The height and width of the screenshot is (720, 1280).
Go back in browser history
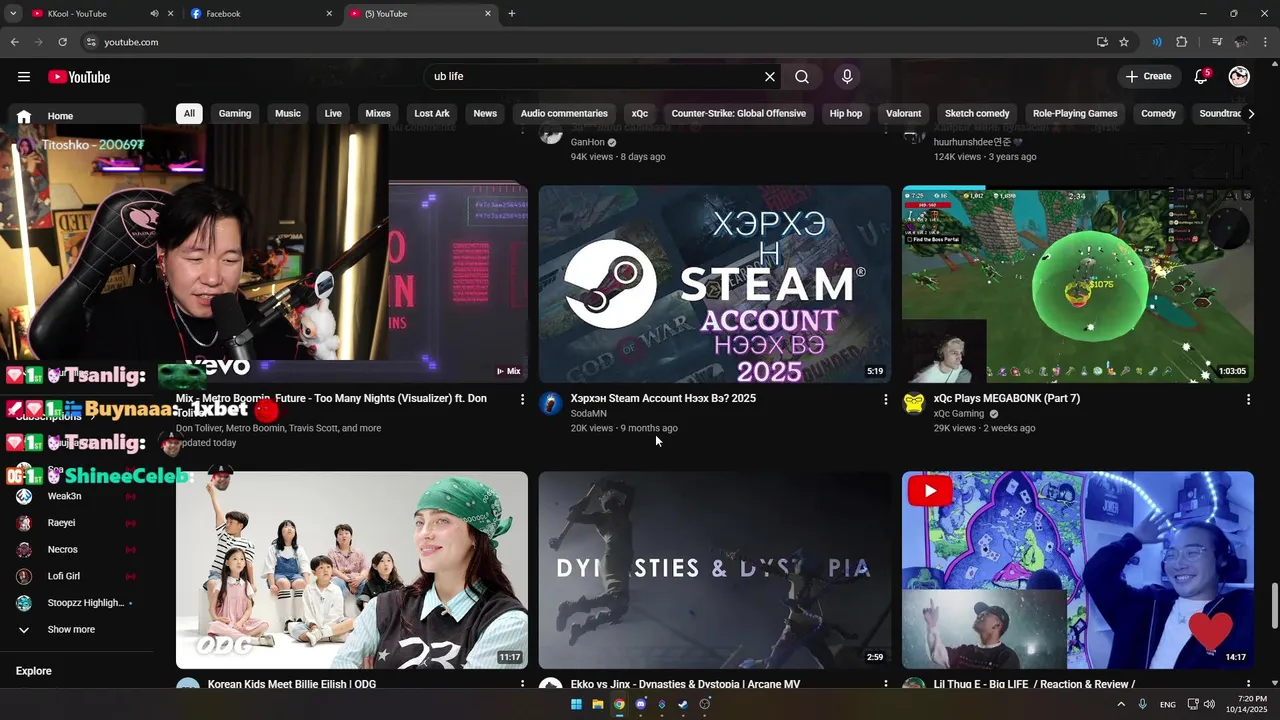pos(14,42)
